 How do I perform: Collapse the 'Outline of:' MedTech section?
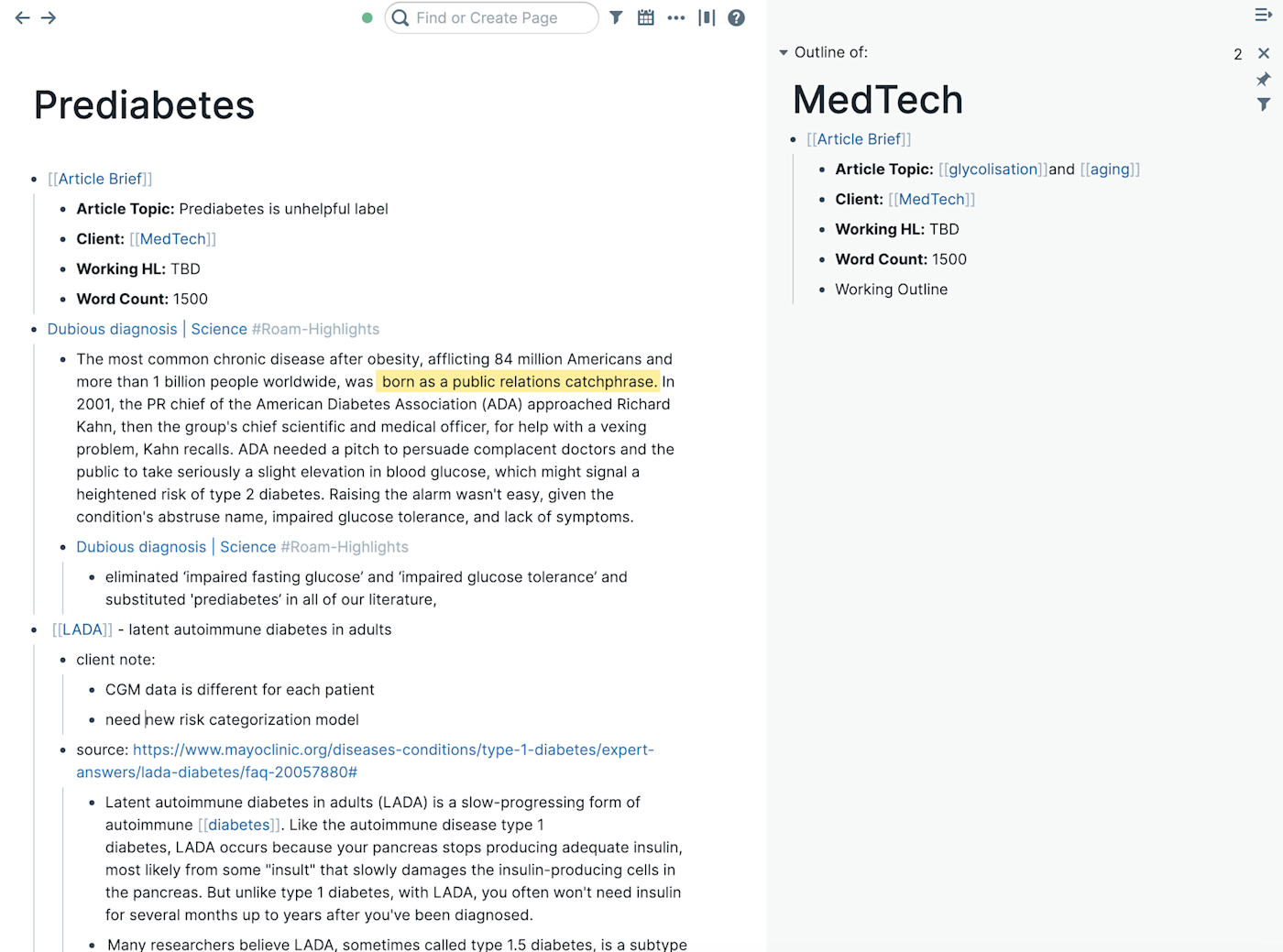tap(784, 52)
